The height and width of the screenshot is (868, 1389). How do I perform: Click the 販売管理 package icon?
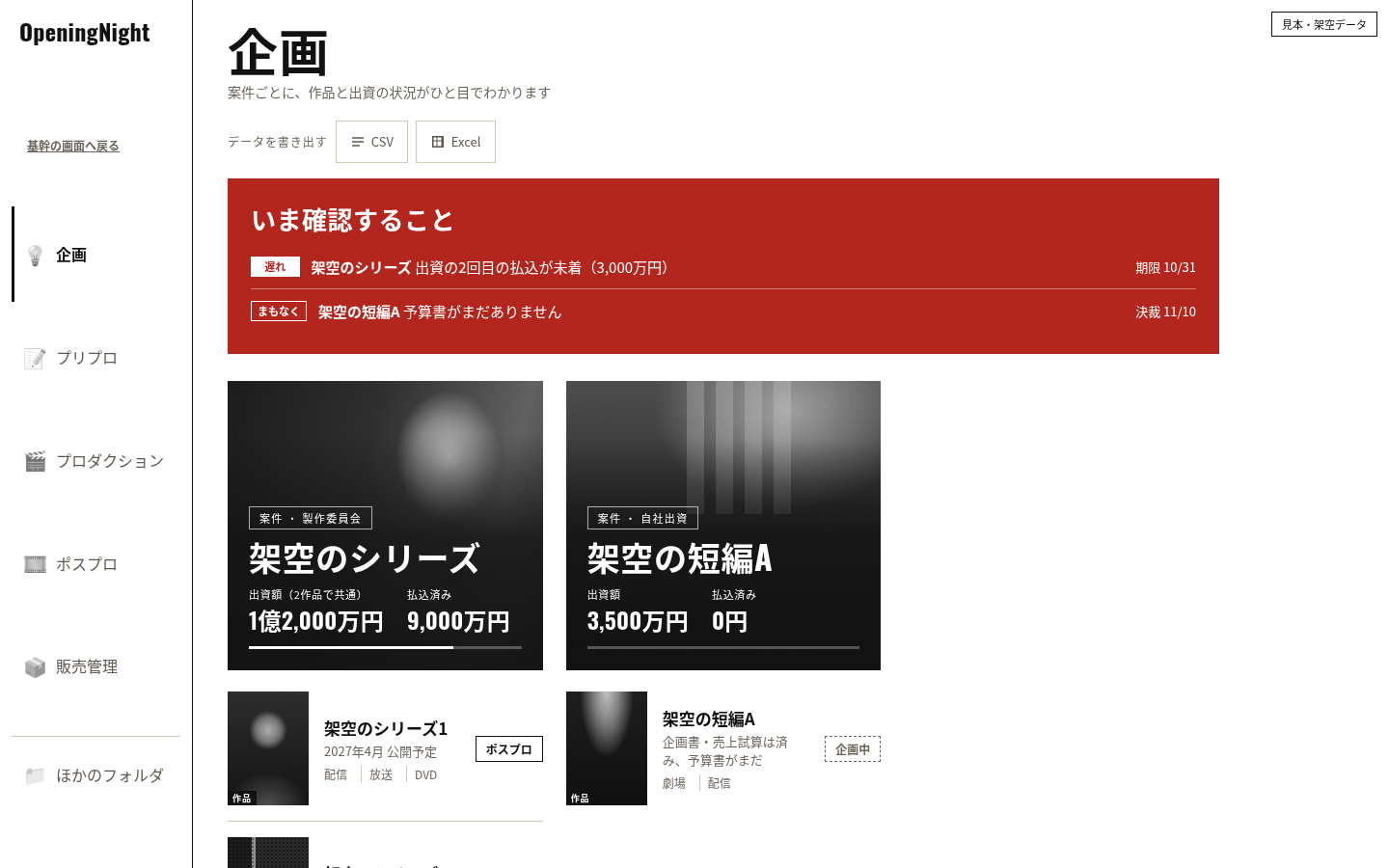36,667
